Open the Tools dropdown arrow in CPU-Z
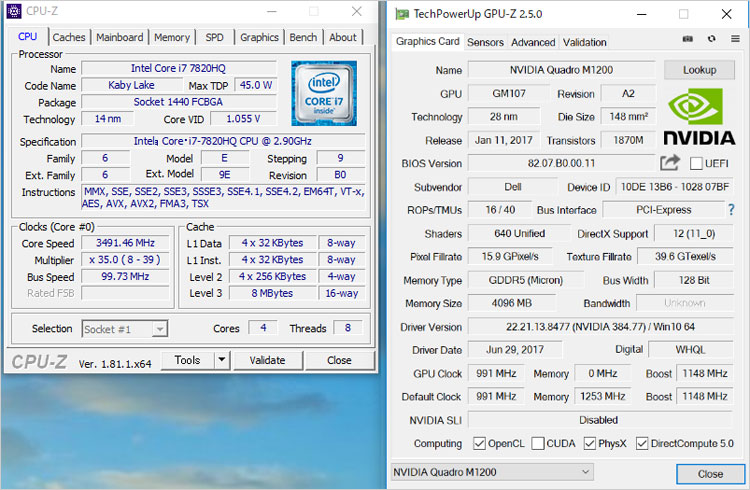Viewport: 750px width, 490px height. [222, 360]
